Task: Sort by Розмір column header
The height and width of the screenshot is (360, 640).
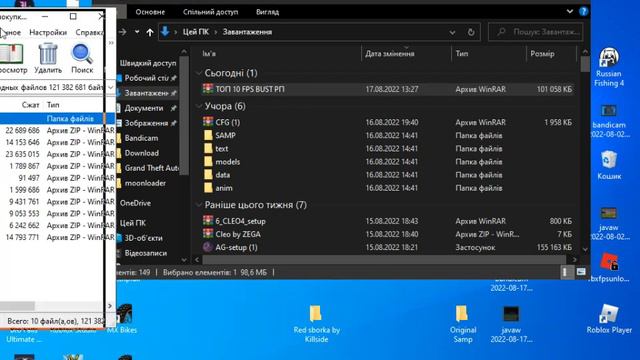Action: 542,53
